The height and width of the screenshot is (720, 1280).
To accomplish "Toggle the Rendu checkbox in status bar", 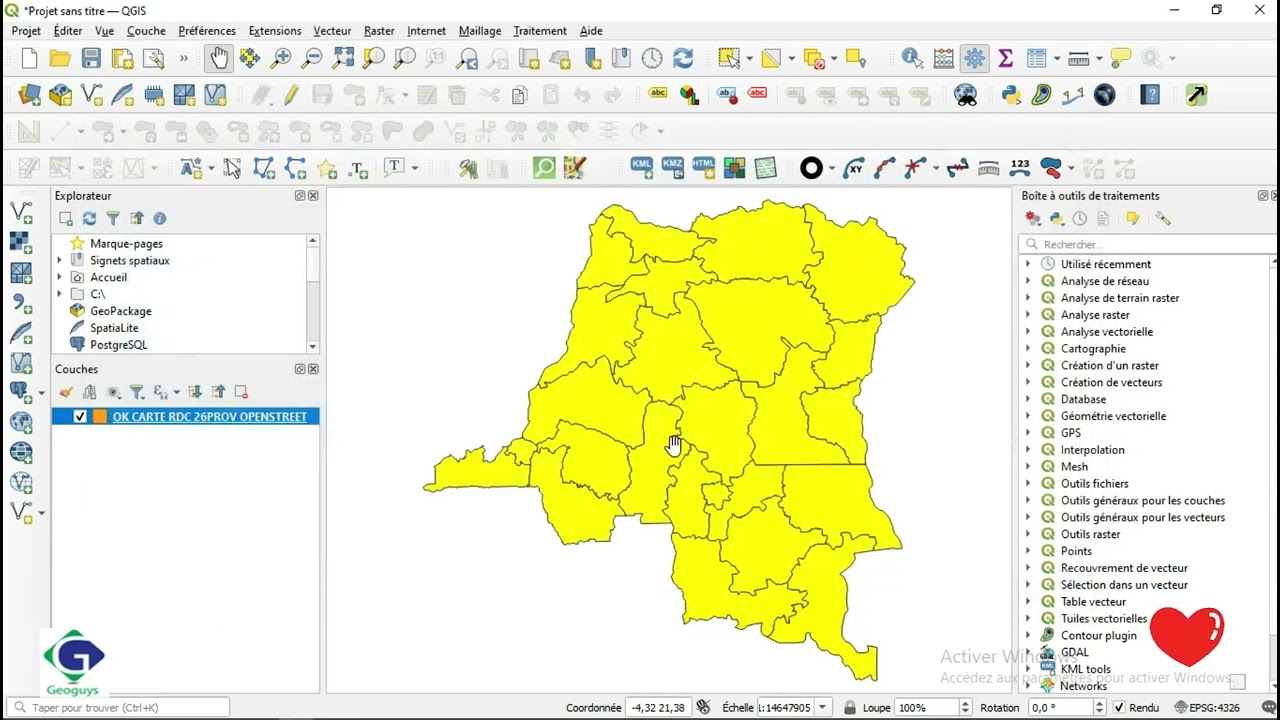I will pyautogui.click(x=1119, y=707).
